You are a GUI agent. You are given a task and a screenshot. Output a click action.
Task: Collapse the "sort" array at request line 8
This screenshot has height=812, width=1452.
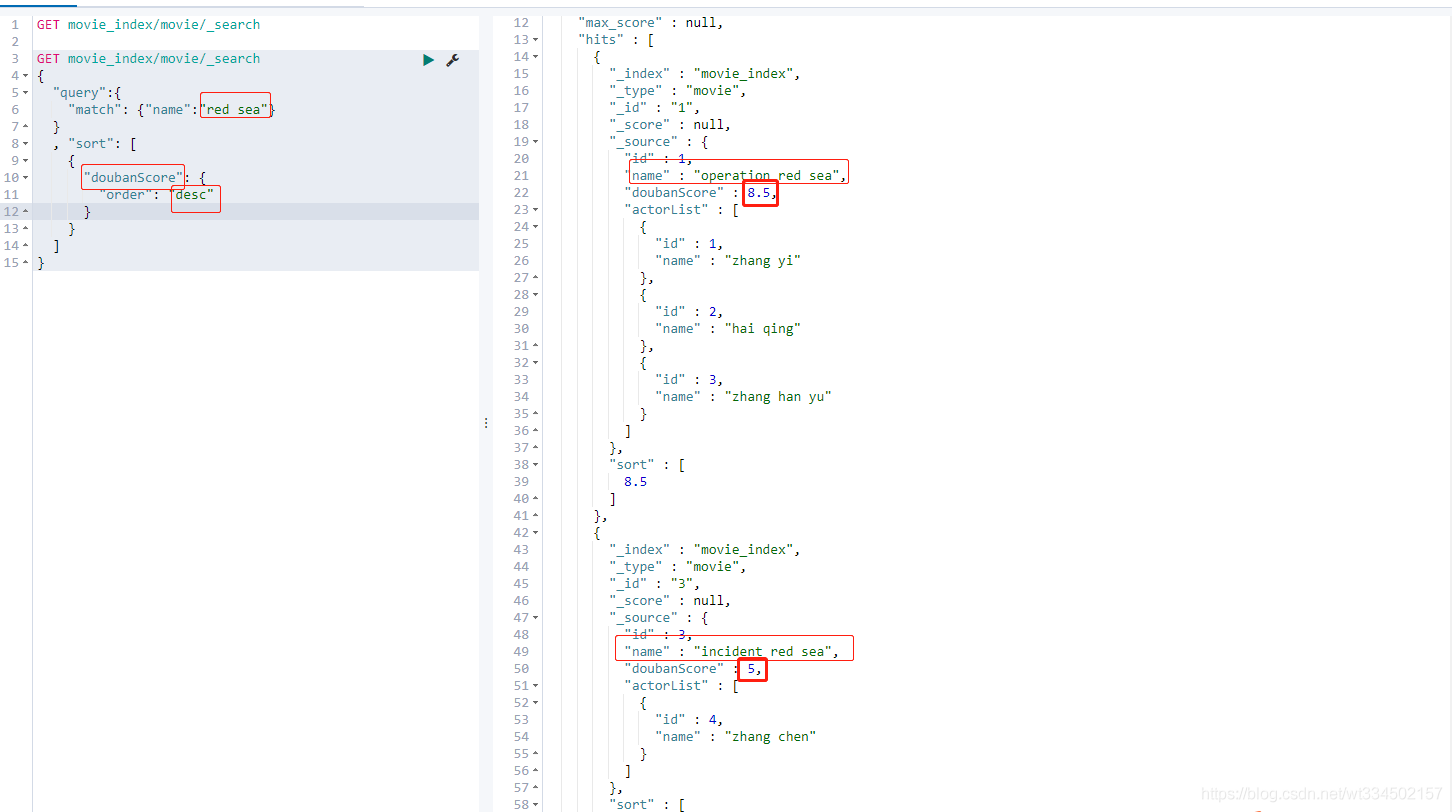click(x=24, y=144)
